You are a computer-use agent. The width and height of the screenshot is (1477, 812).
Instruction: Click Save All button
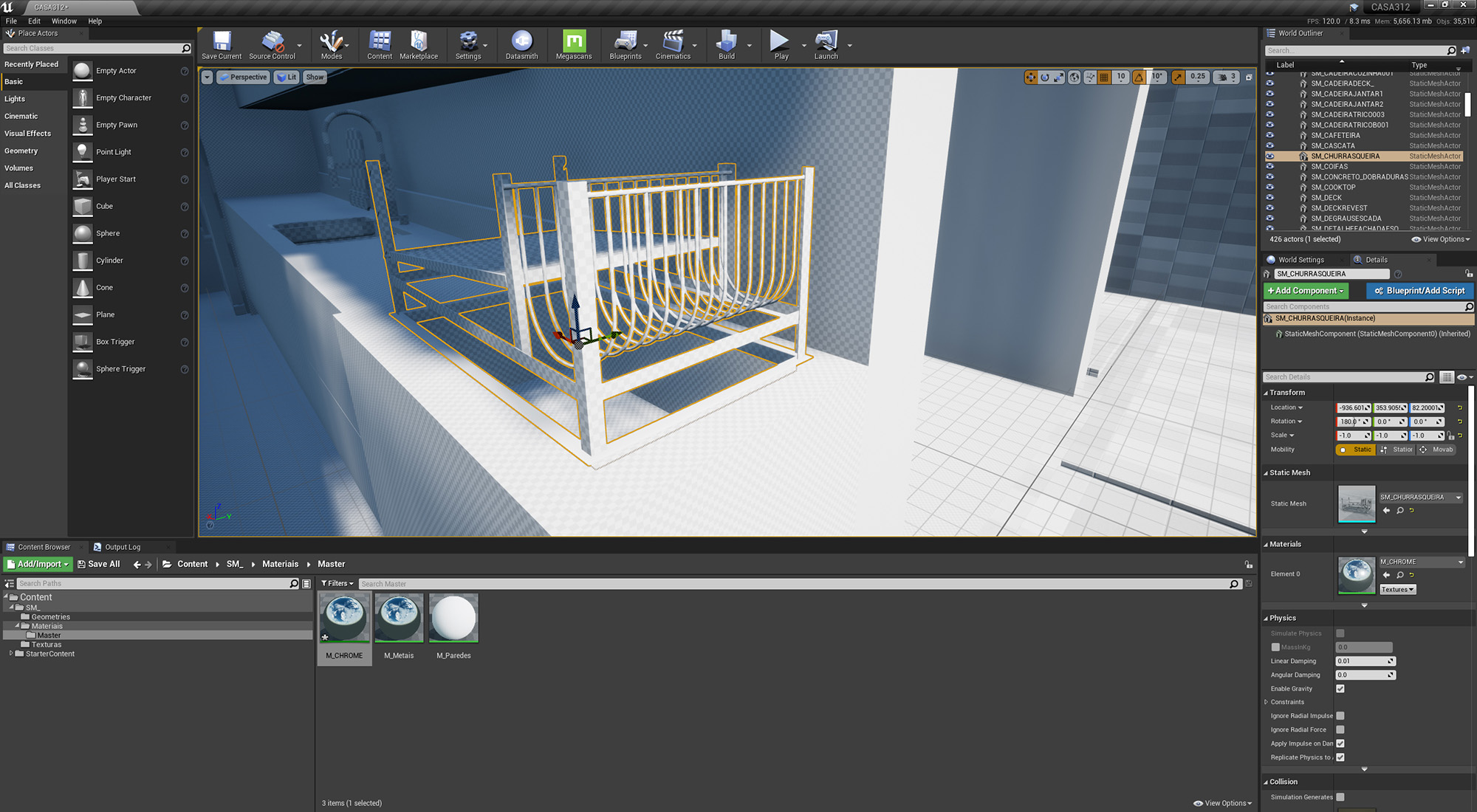coord(99,565)
